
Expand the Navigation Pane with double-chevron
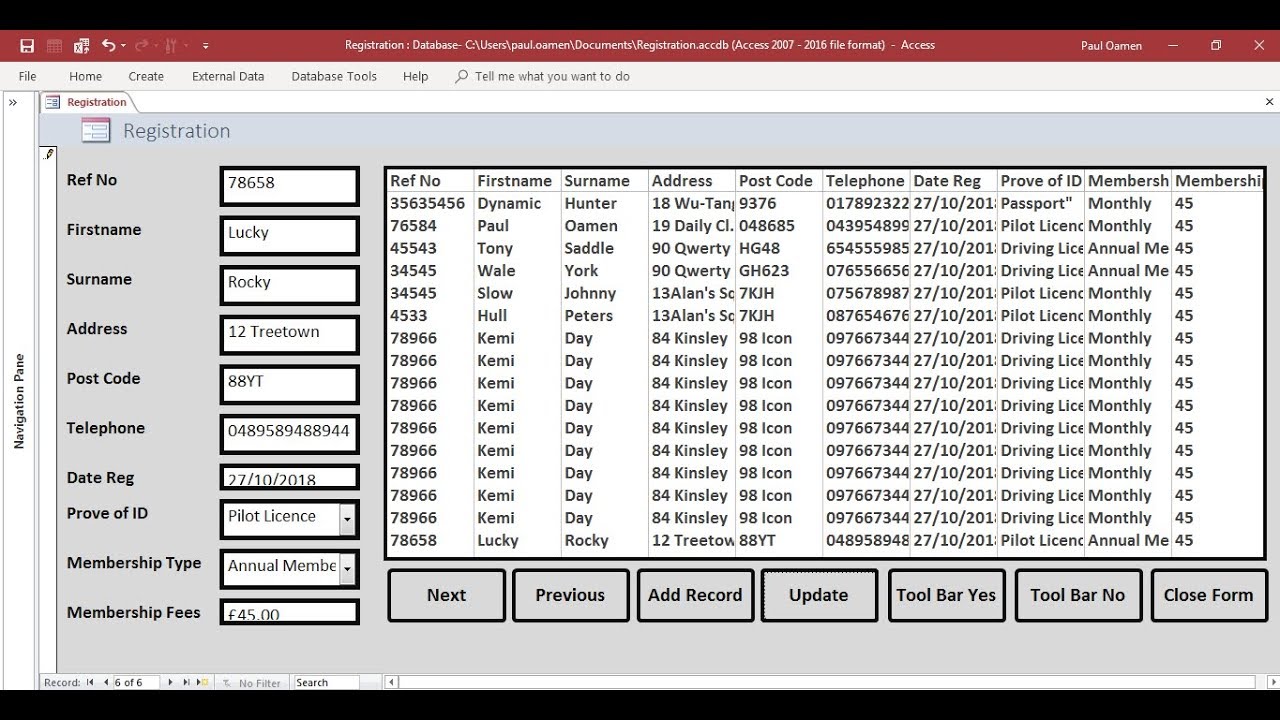coord(13,102)
